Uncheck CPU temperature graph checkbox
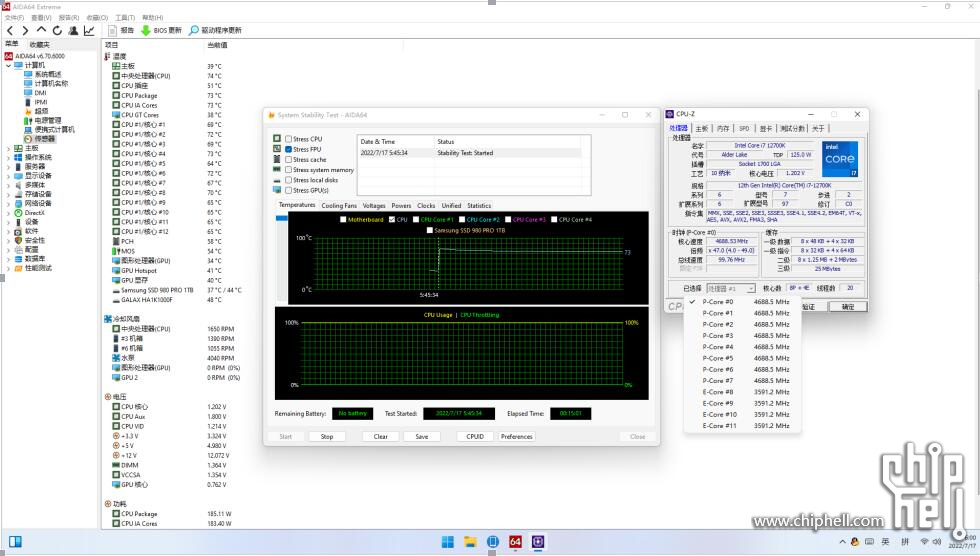 click(392, 219)
